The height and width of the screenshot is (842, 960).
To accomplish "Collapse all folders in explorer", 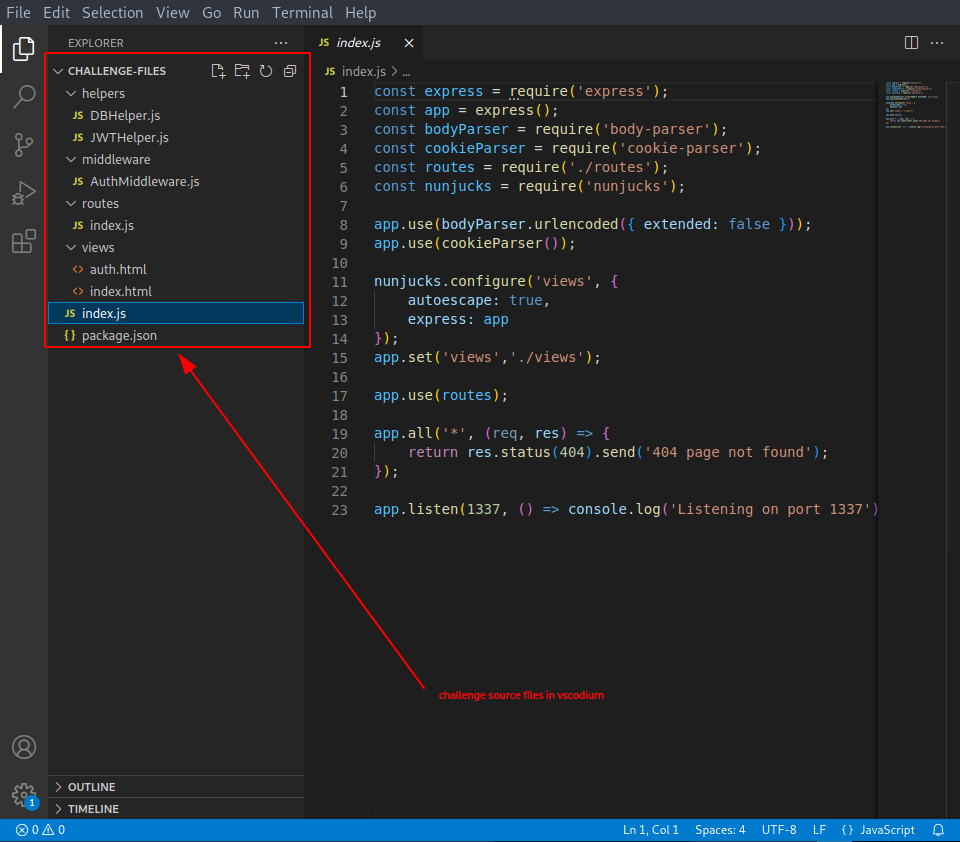I will point(290,71).
